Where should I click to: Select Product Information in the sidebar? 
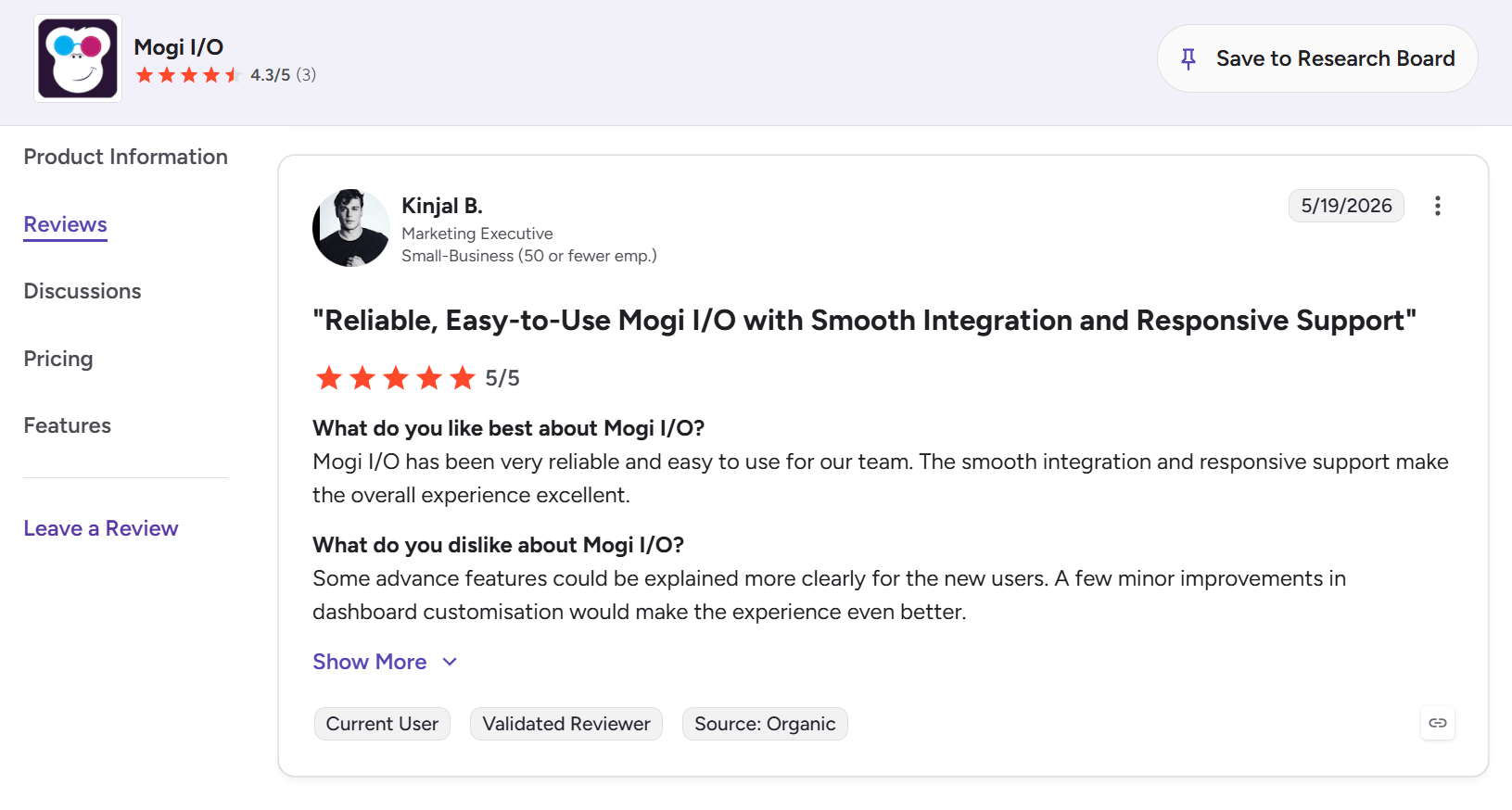pos(126,157)
